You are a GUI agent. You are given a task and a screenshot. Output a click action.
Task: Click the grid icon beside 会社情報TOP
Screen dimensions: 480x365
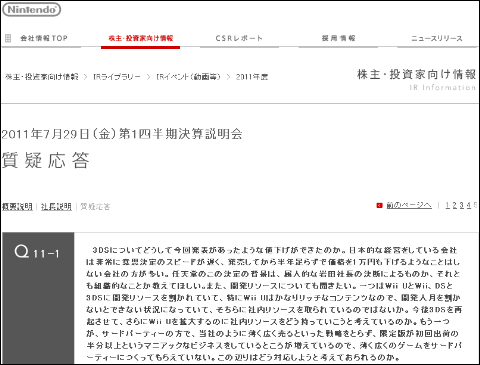point(8,38)
